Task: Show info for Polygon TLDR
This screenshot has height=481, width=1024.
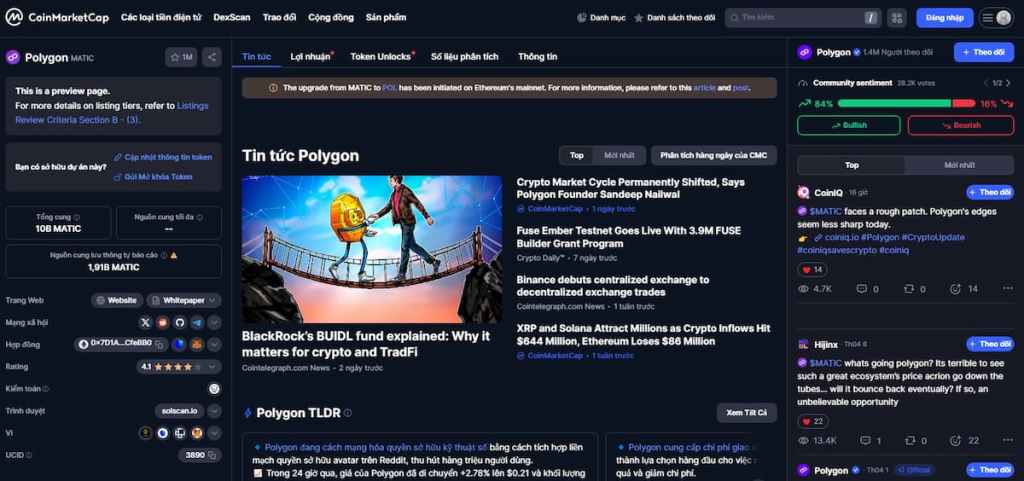Action: click(348, 413)
